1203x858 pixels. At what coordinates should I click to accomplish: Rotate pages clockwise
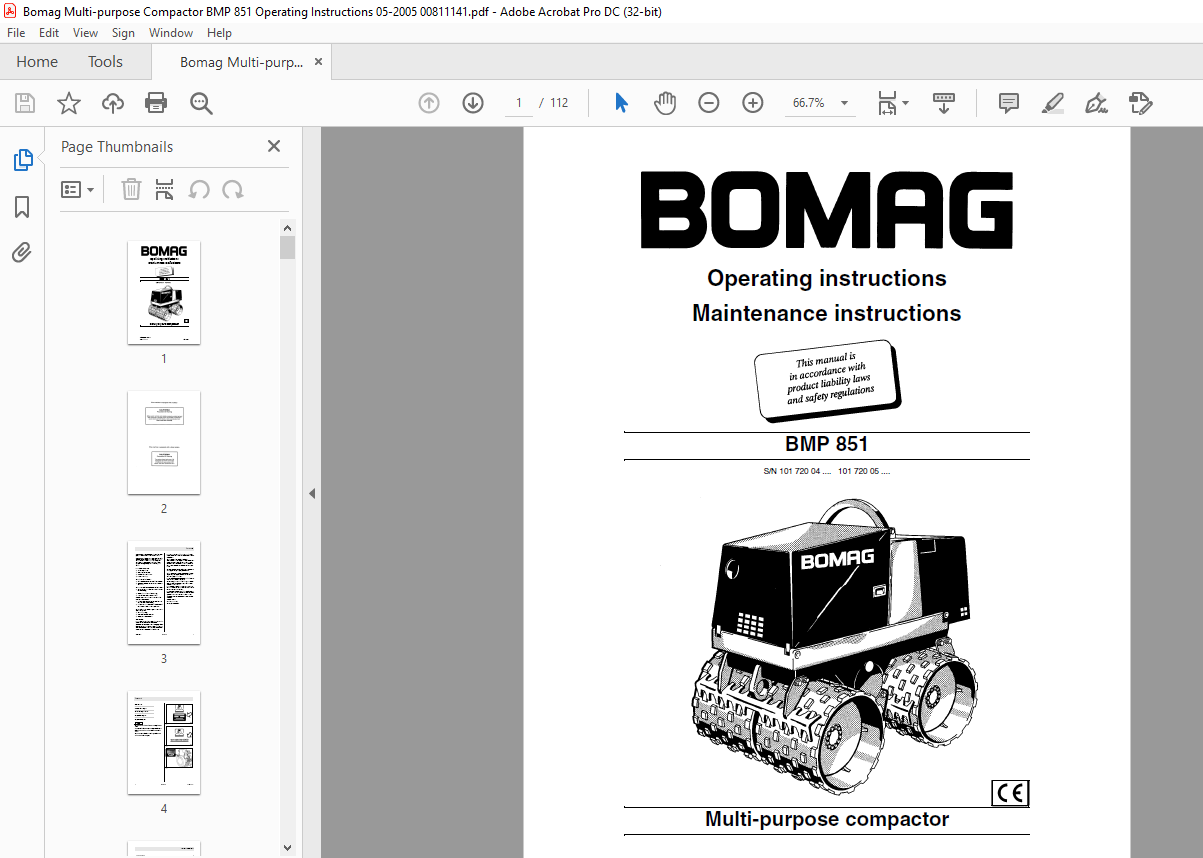[233, 189]
